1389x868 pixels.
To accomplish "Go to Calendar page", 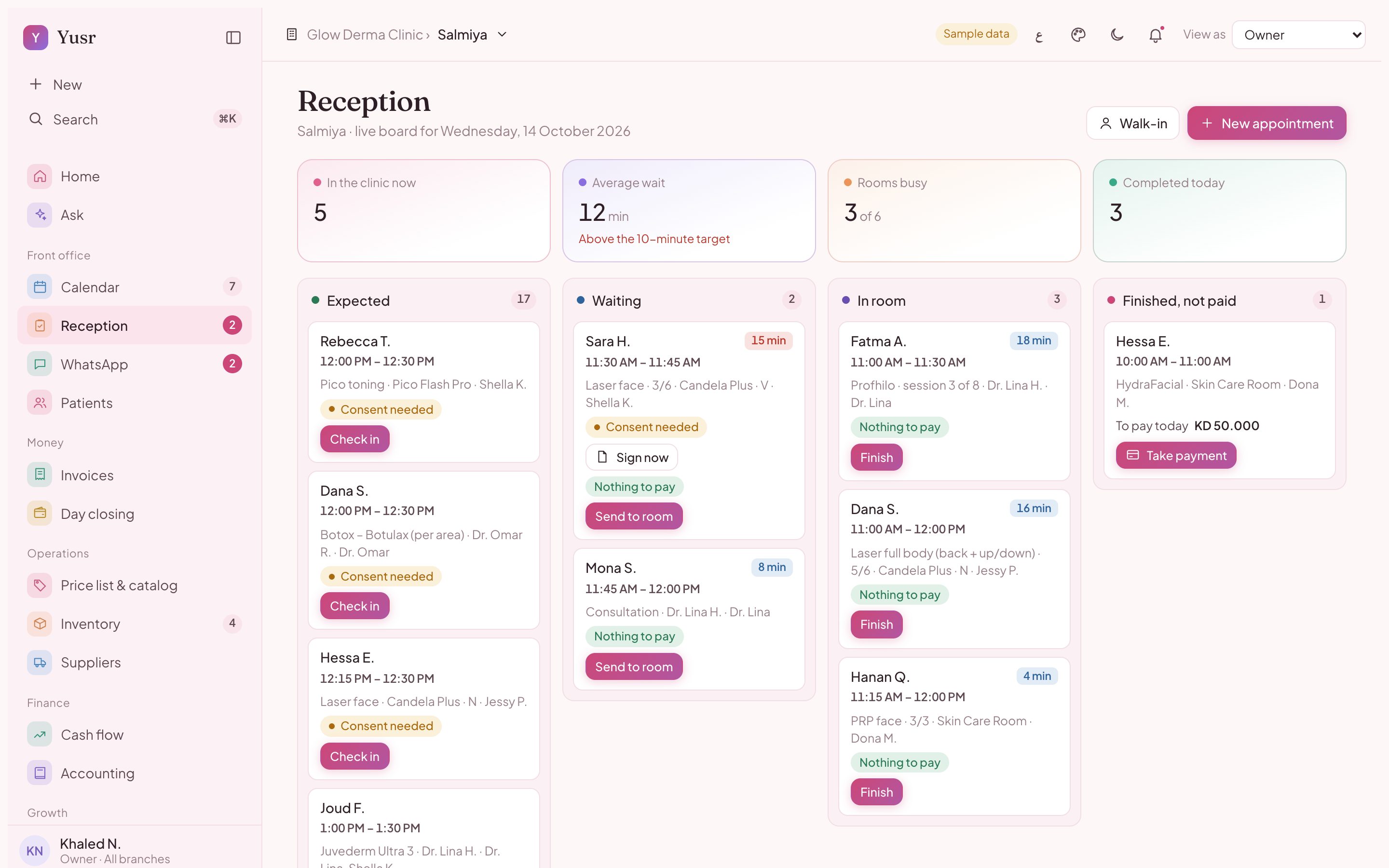I will [x=134, y=287].
